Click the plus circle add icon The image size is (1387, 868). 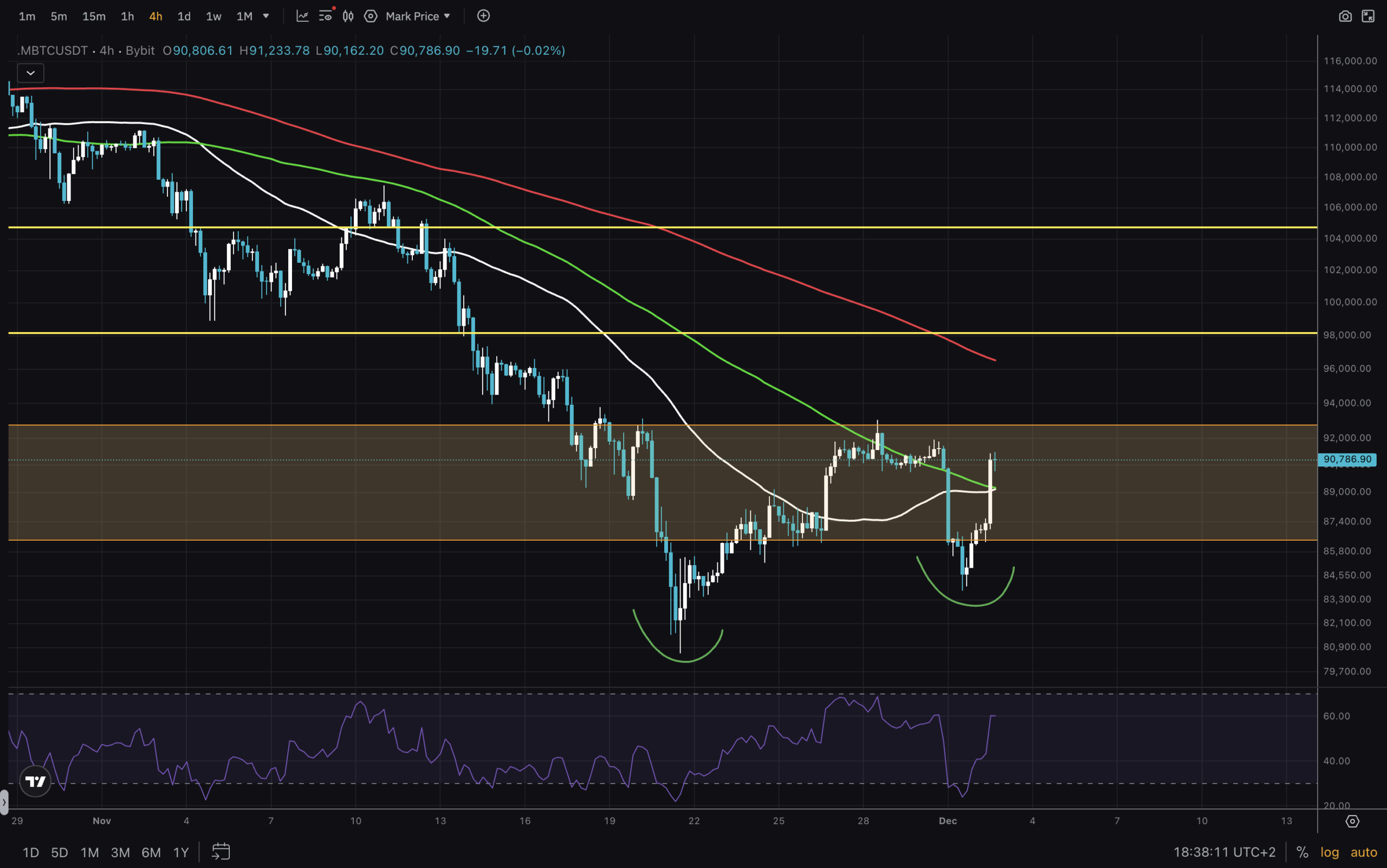[483, 16]
